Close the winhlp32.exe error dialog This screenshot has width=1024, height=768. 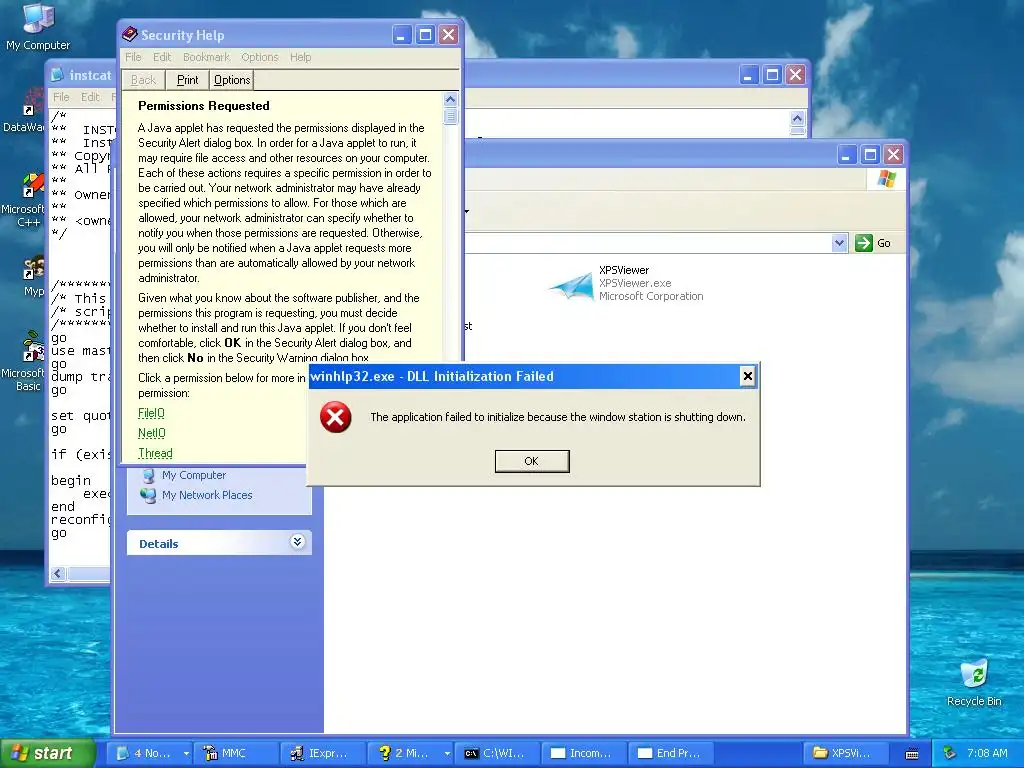[748, 376]
